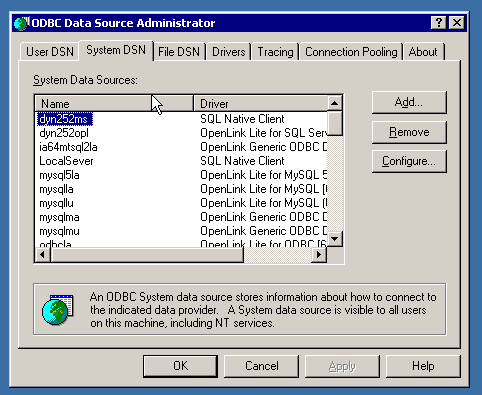Viewport: 482px width, 395px height.
Task: Click the horizontal scroll left arrow
Action: click(x=43, y=255)
